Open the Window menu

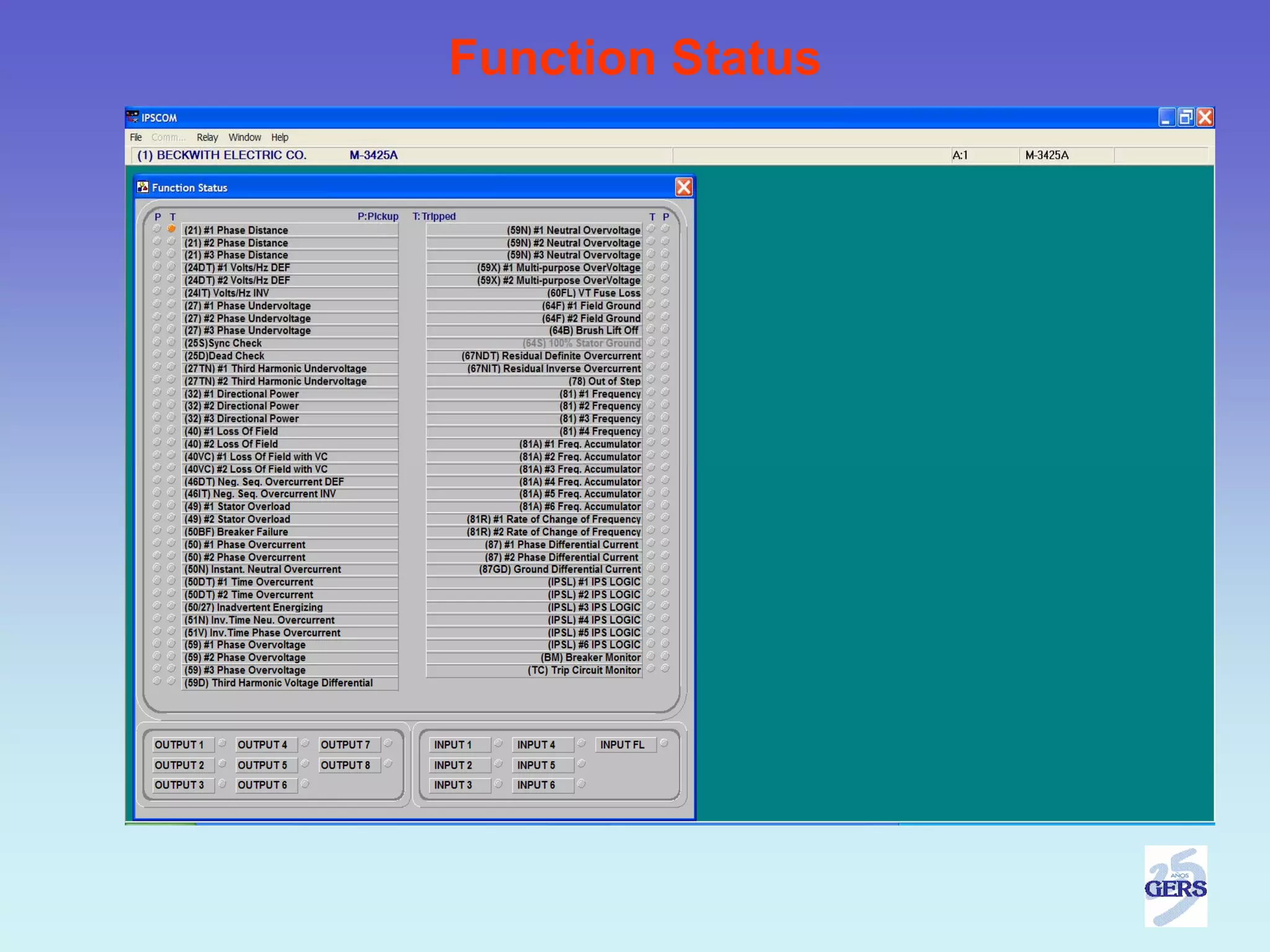244,138
